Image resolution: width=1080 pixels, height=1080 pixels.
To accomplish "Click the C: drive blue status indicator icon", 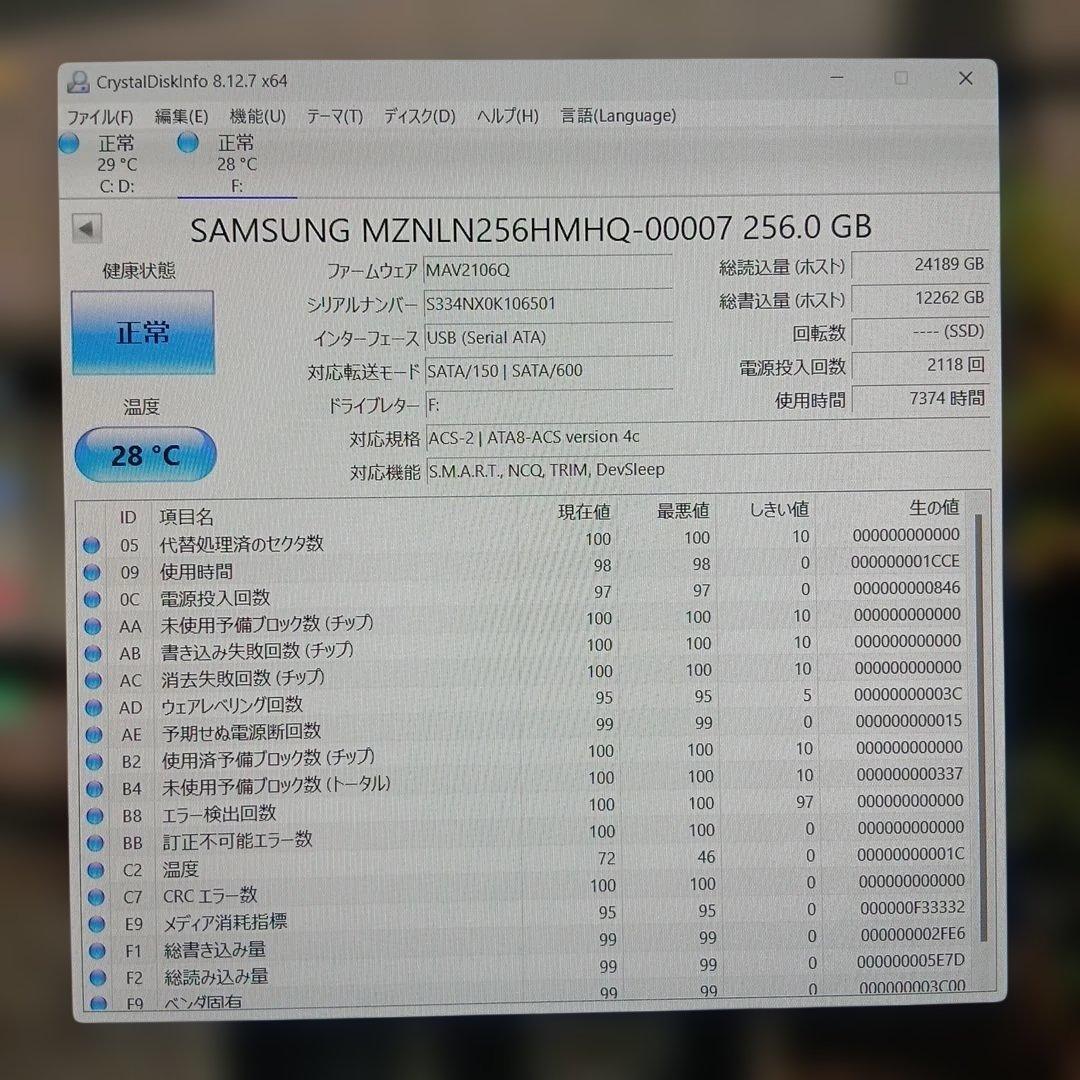I will [68, 143].
